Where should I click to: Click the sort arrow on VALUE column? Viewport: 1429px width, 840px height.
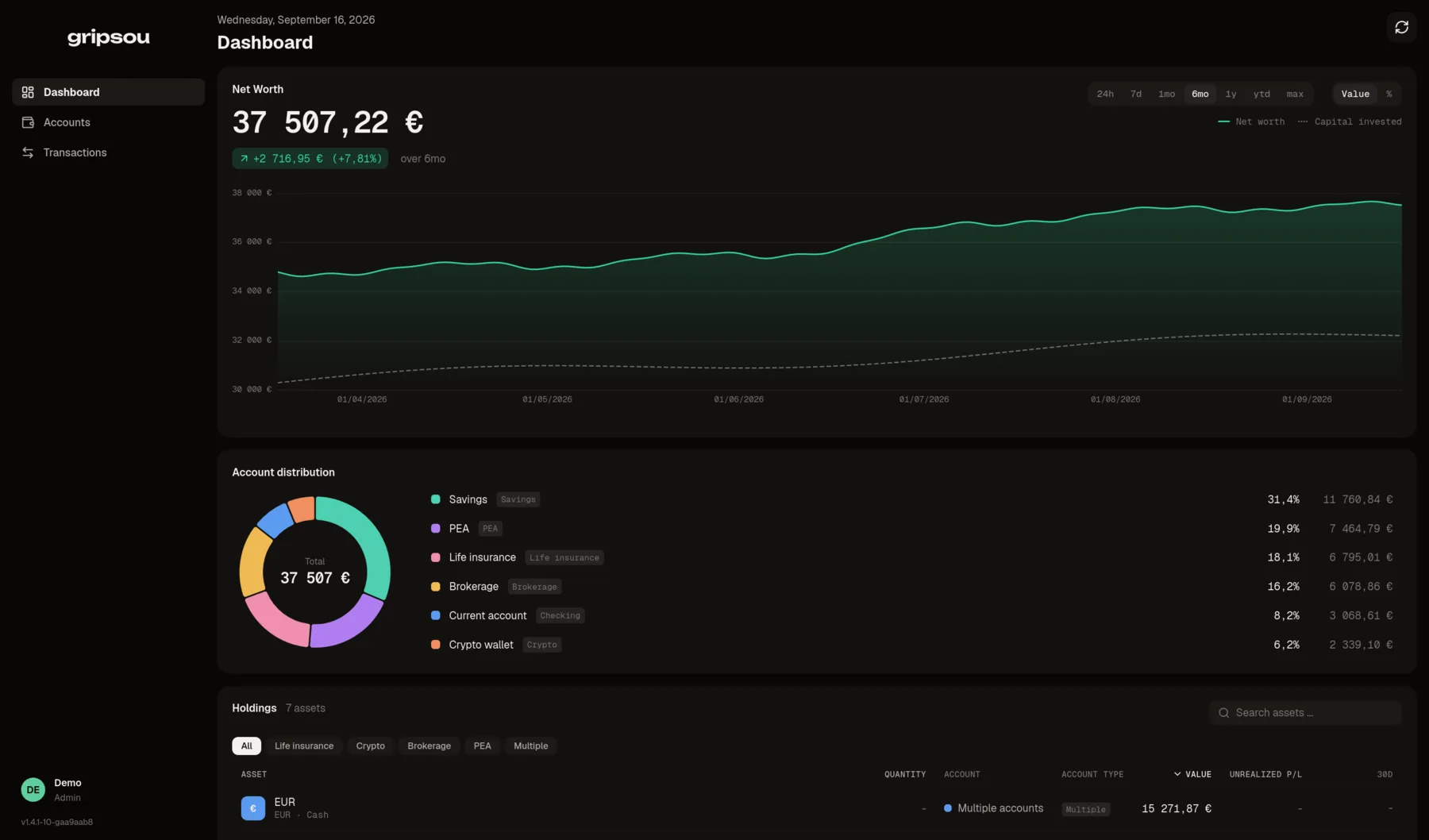pos(1177,774)
